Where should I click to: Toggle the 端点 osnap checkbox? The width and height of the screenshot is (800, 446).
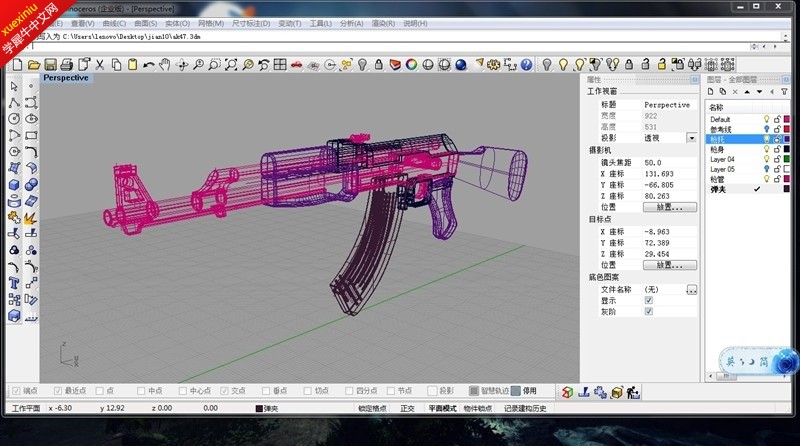click(x=16, y=391)
